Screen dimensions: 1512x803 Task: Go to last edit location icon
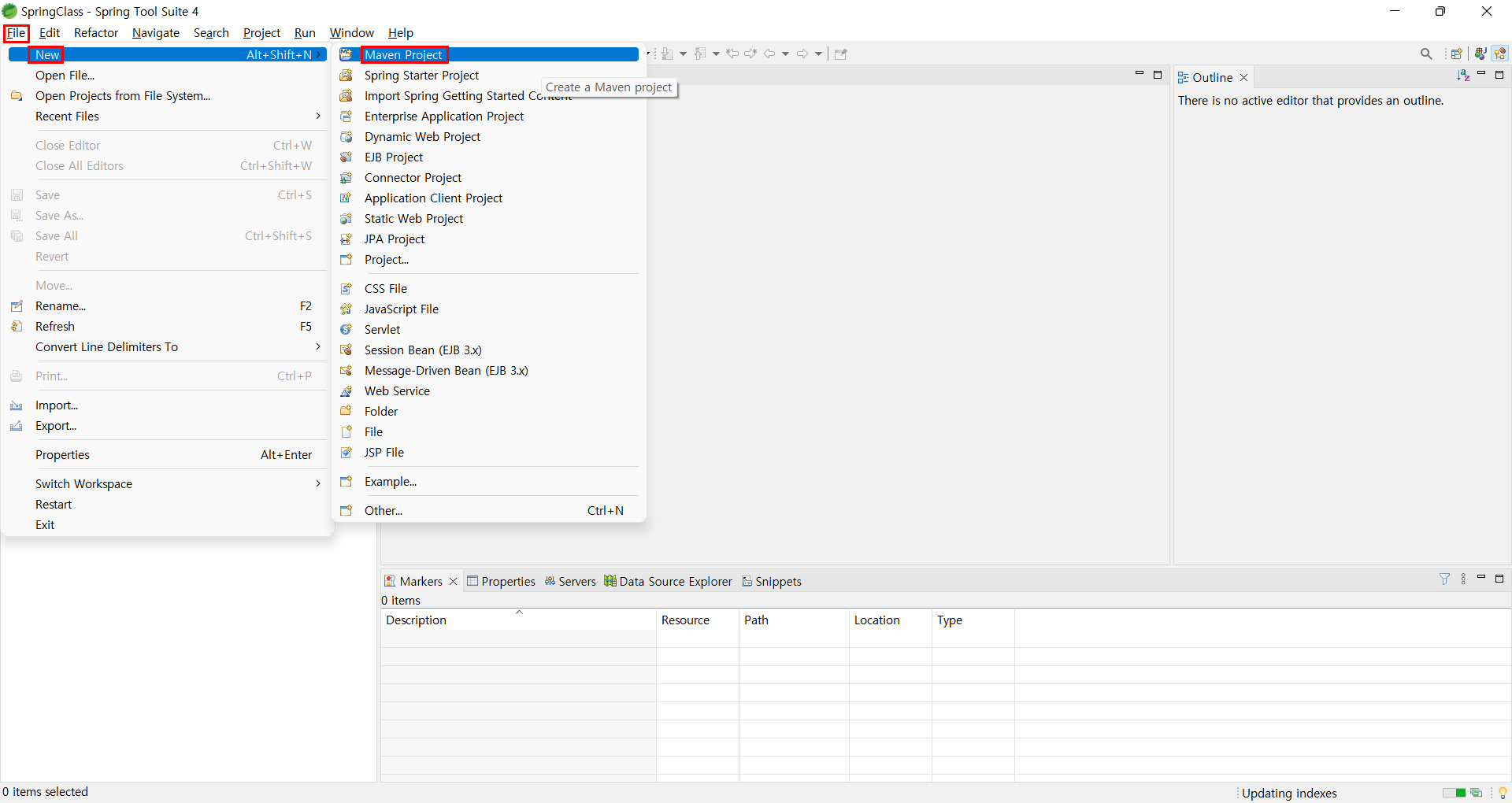coord(732,54)
